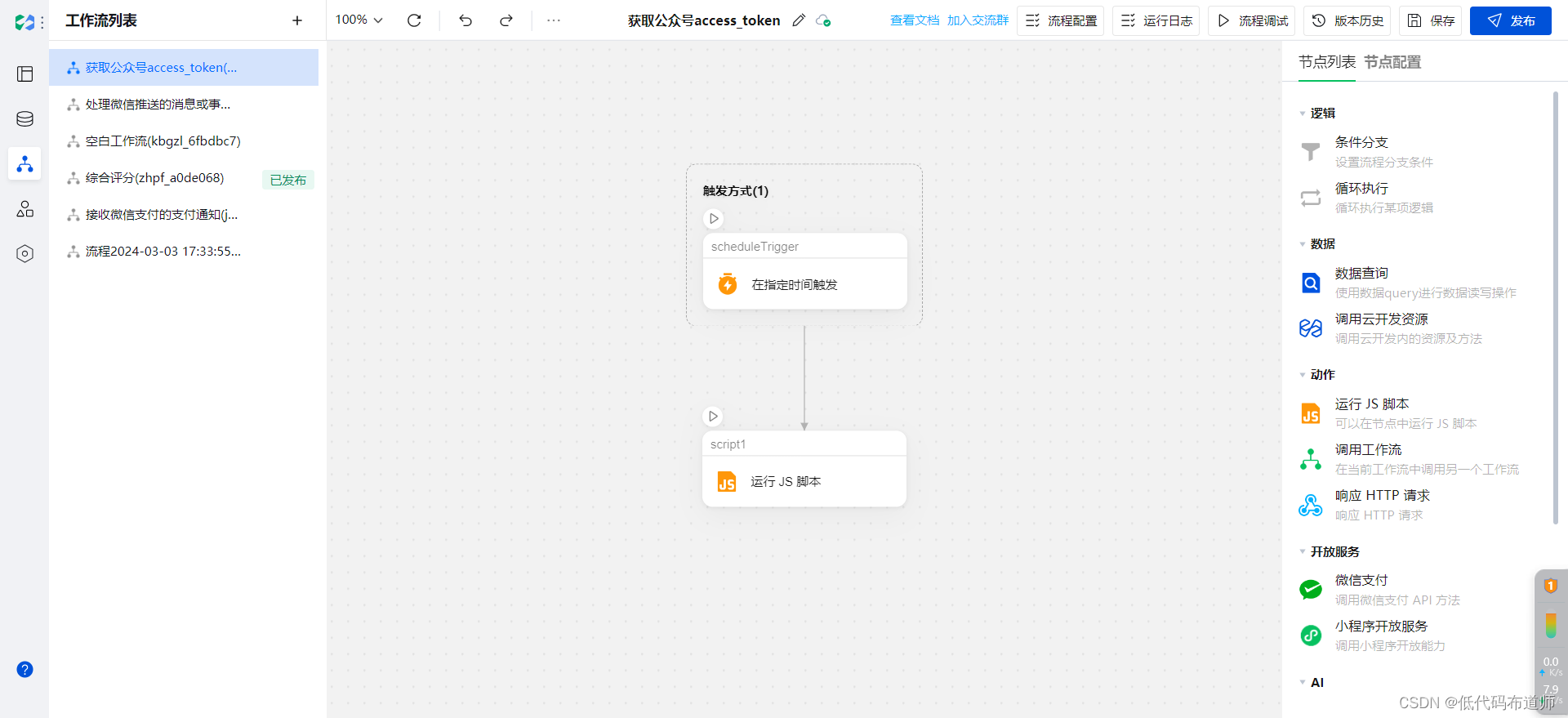Add 循环执行 loop node
The height and width of the screenshot is (718, 1568).
click(x=1311, y=198)
